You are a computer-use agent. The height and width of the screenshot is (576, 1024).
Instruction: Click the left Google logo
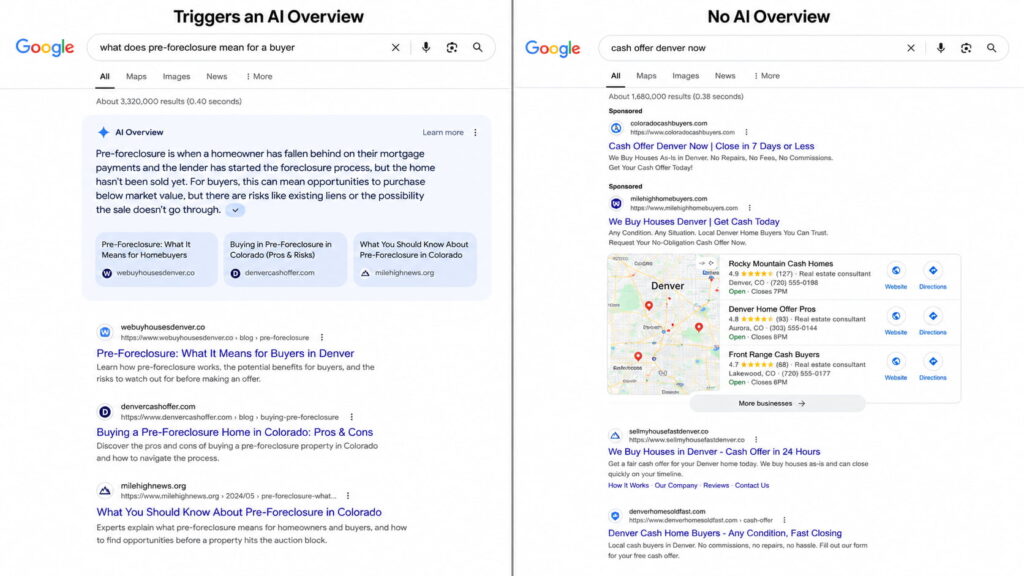(x=45, y=48)
